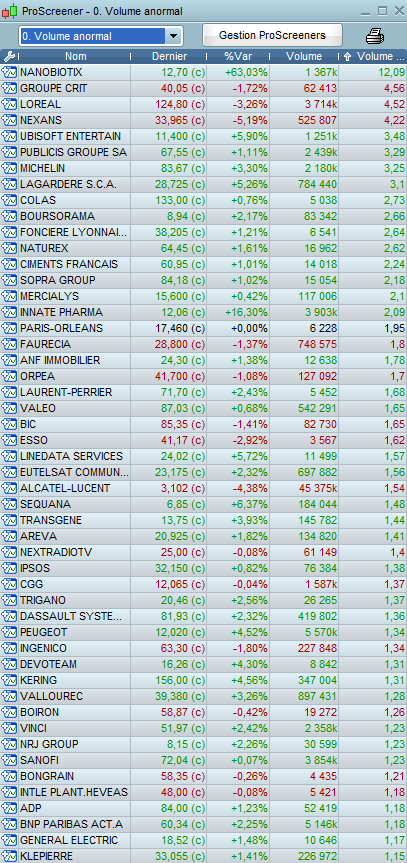Open chart icon for VALEO row
The width and height of the screenshot is (407, 863).
[x=9, y=408]
